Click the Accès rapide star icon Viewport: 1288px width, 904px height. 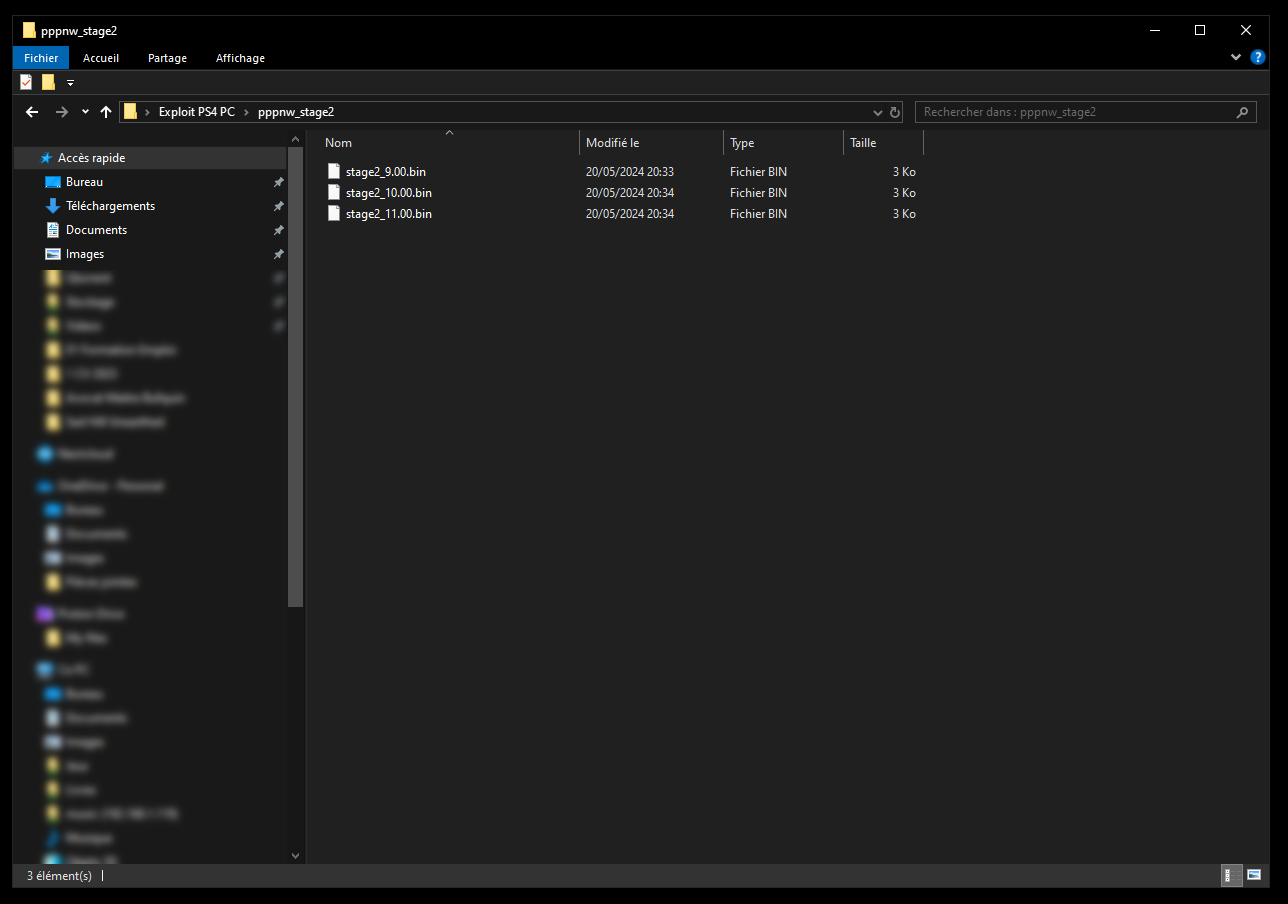(46, 158)
